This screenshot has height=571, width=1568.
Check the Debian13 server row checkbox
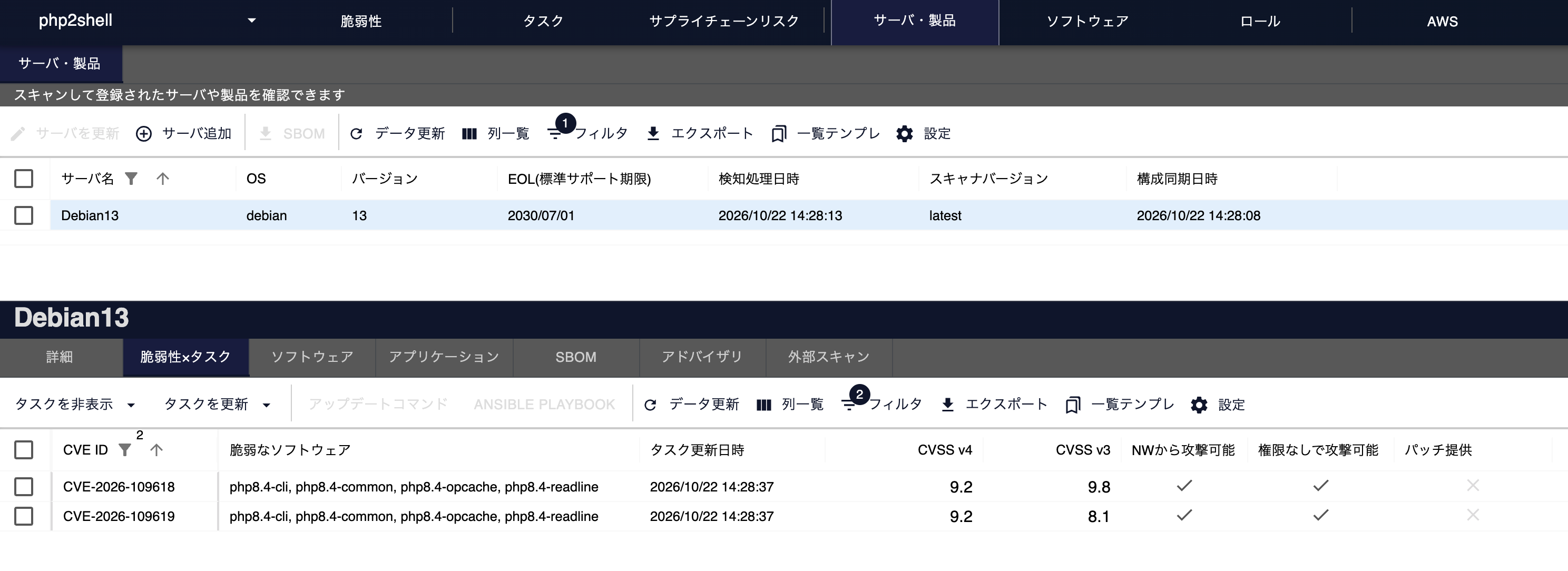click(x=24, y=215)
